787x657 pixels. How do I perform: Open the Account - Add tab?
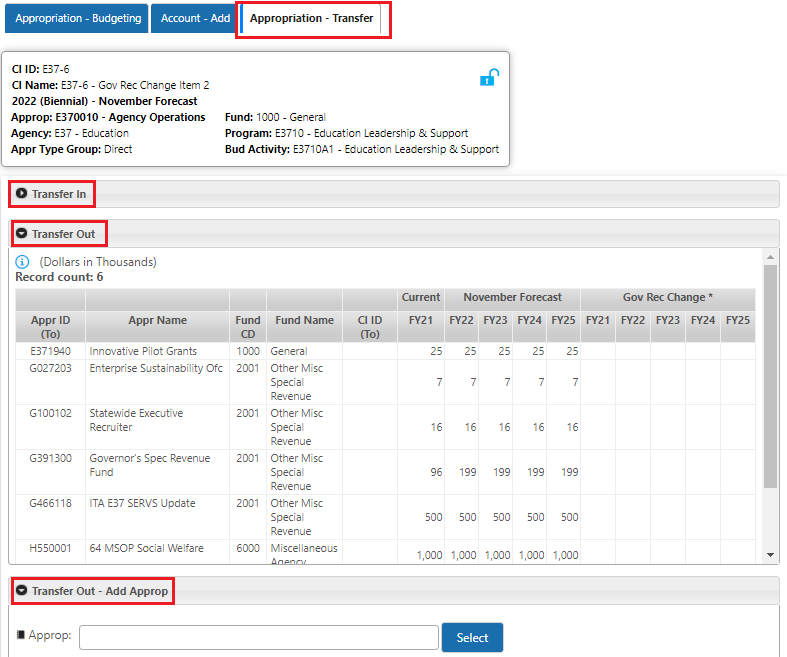coord(195,18)
